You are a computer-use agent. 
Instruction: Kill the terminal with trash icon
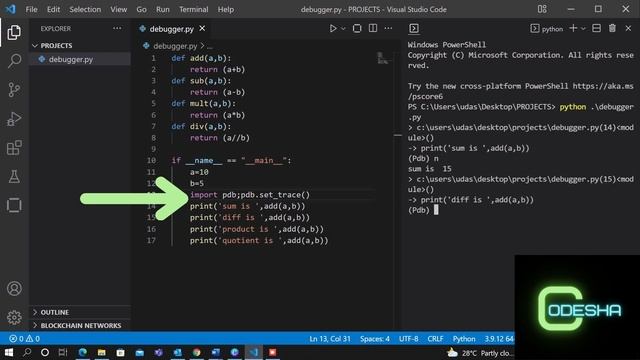click(x=612, y=28)
